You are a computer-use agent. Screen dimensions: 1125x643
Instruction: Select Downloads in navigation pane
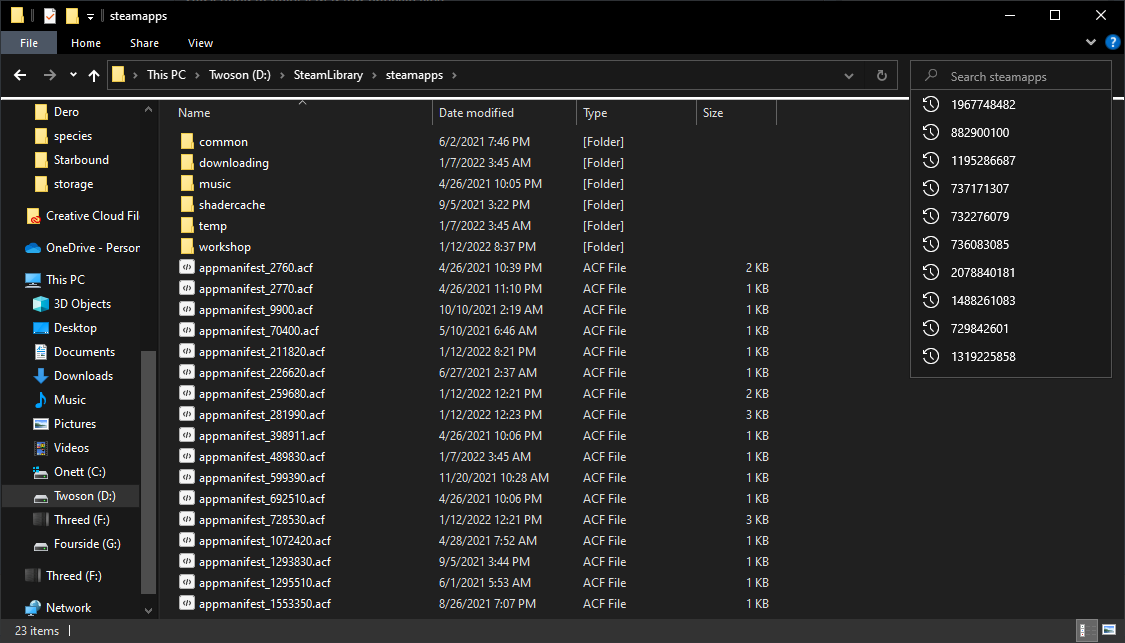tap(83, 376)
